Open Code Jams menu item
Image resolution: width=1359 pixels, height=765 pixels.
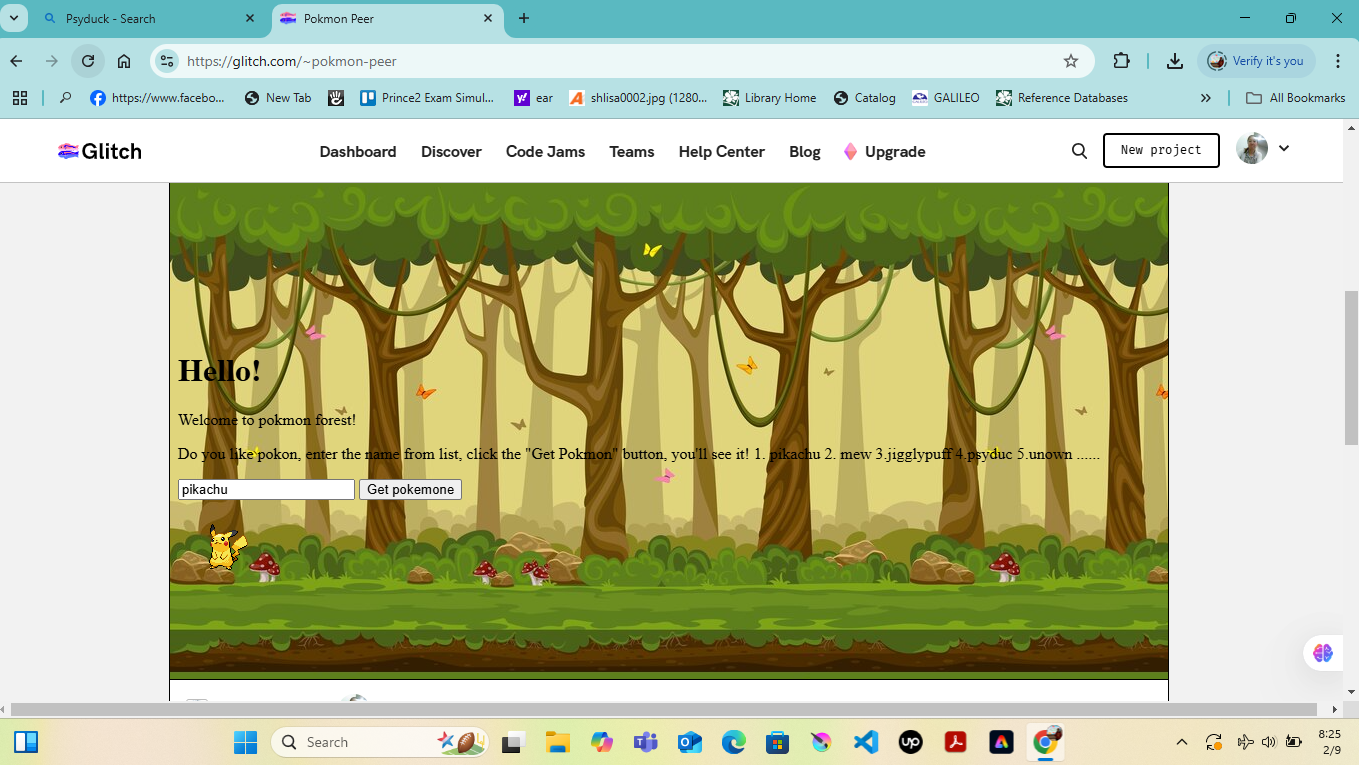coord(545,152)
